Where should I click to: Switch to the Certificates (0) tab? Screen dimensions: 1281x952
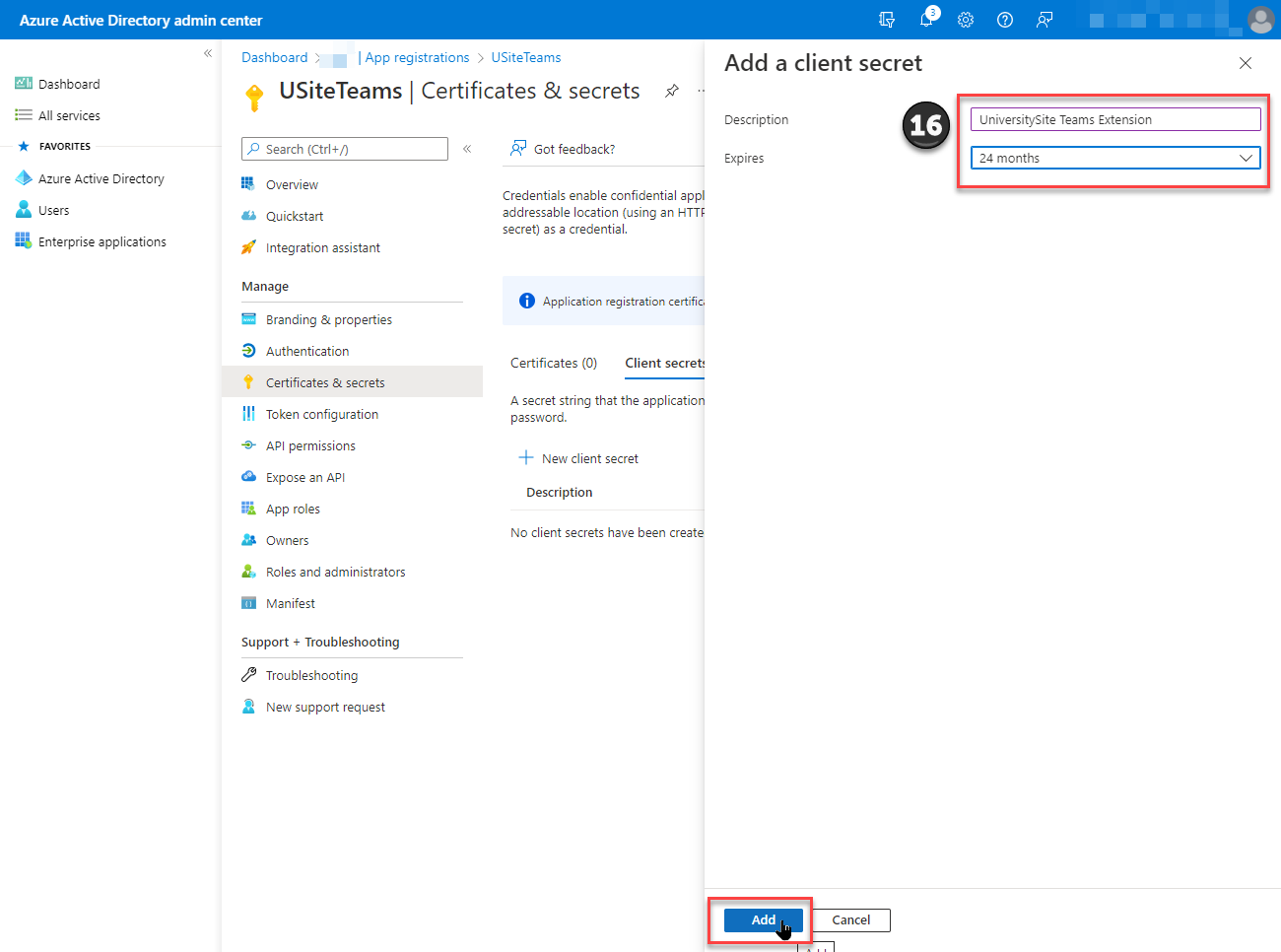click(554, 363)
